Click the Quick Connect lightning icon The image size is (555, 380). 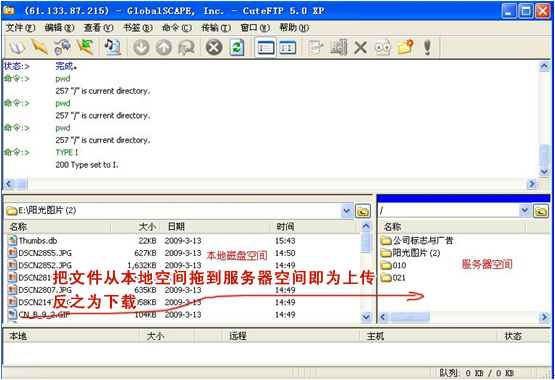pyautogui.click(x=39, y=47)
